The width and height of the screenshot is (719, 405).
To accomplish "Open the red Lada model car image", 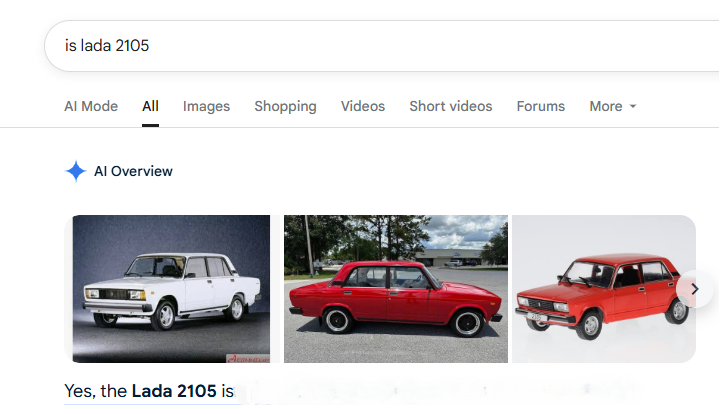I will [x=603, y=288].
